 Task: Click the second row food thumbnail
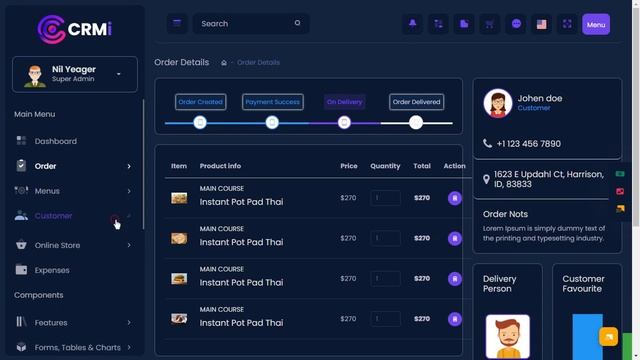179,238
